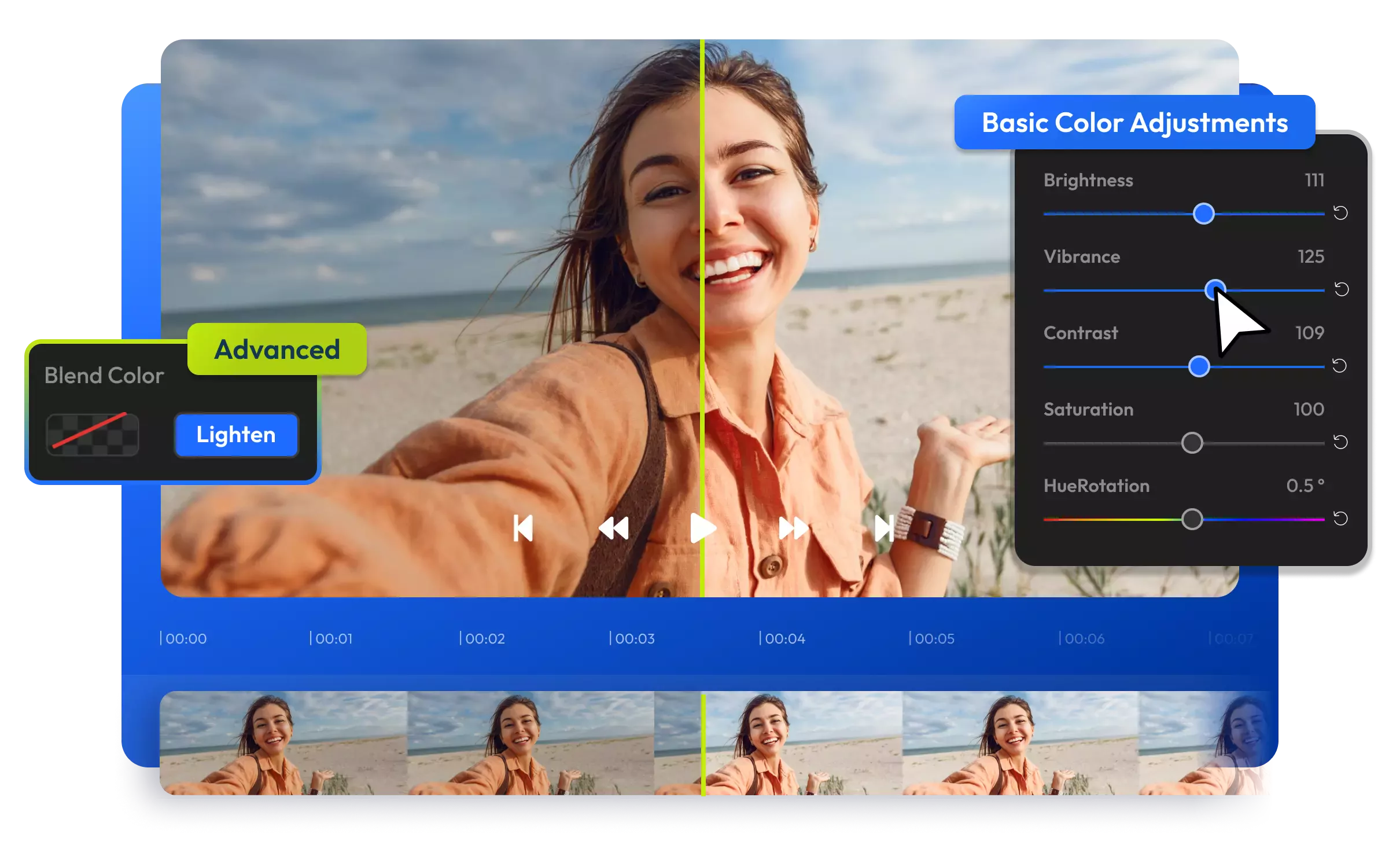
Task: Reset the Saturation value
Action: point(1340,442)
